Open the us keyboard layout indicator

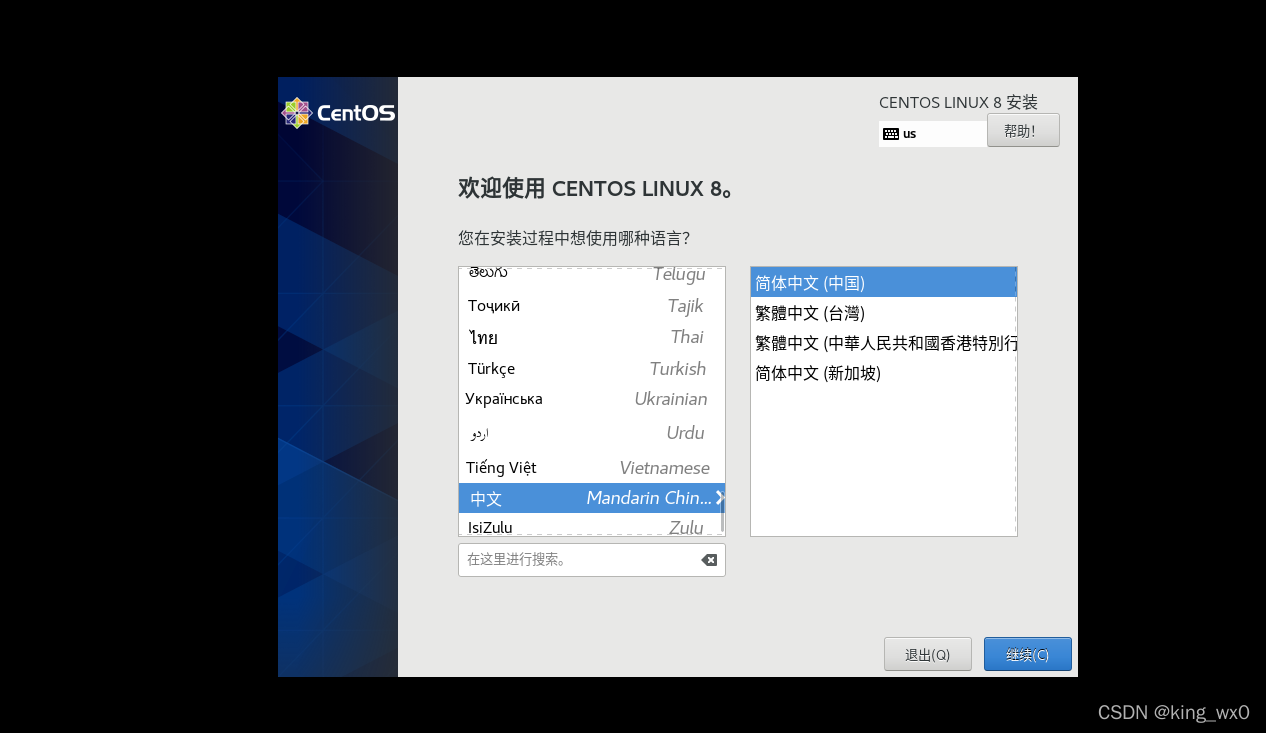click(932, 133)
